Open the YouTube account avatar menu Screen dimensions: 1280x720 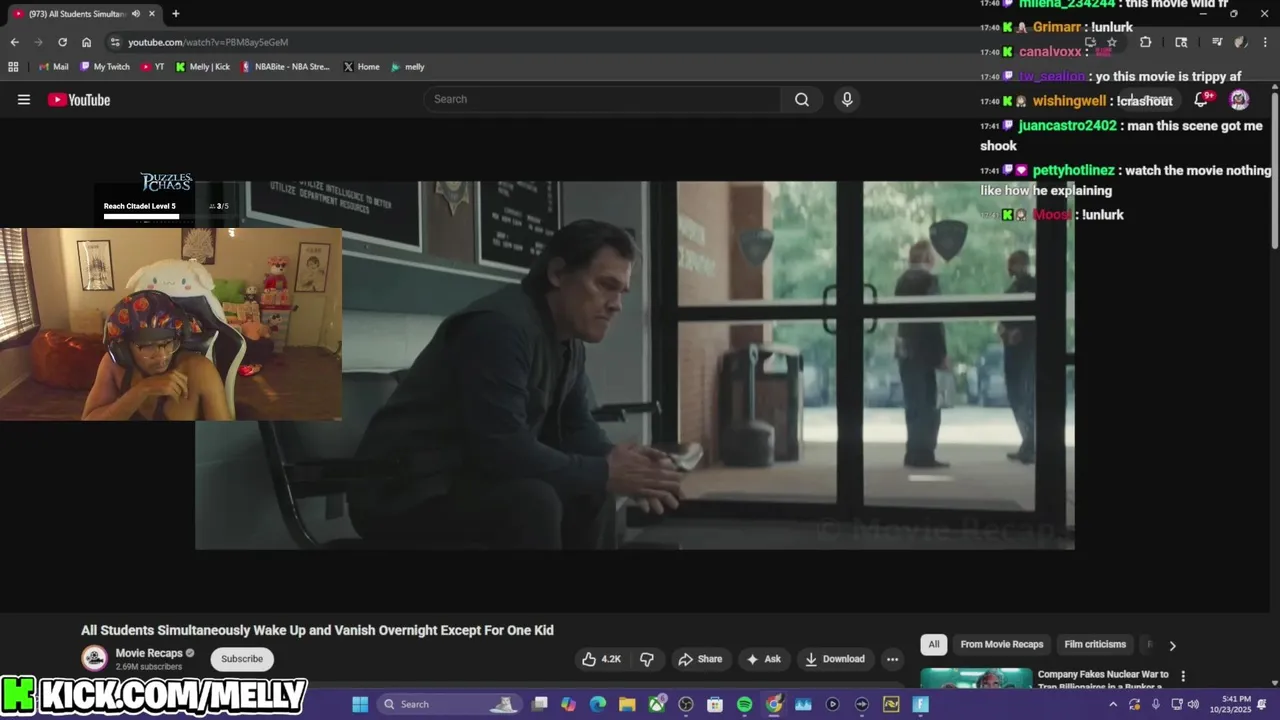(1239, 99)
